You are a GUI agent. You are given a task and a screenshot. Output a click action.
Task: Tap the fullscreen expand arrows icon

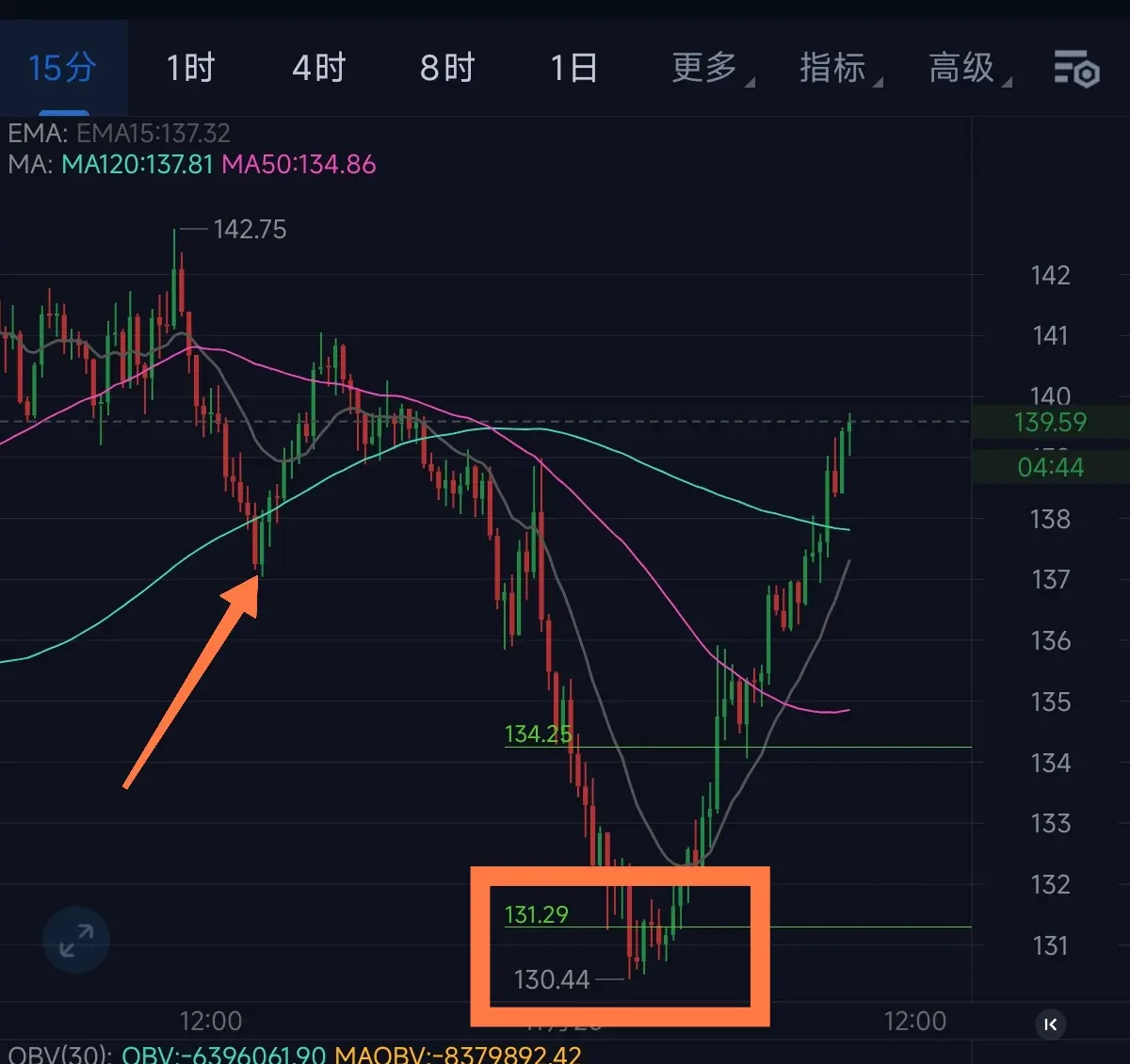[x=76, y=940]
